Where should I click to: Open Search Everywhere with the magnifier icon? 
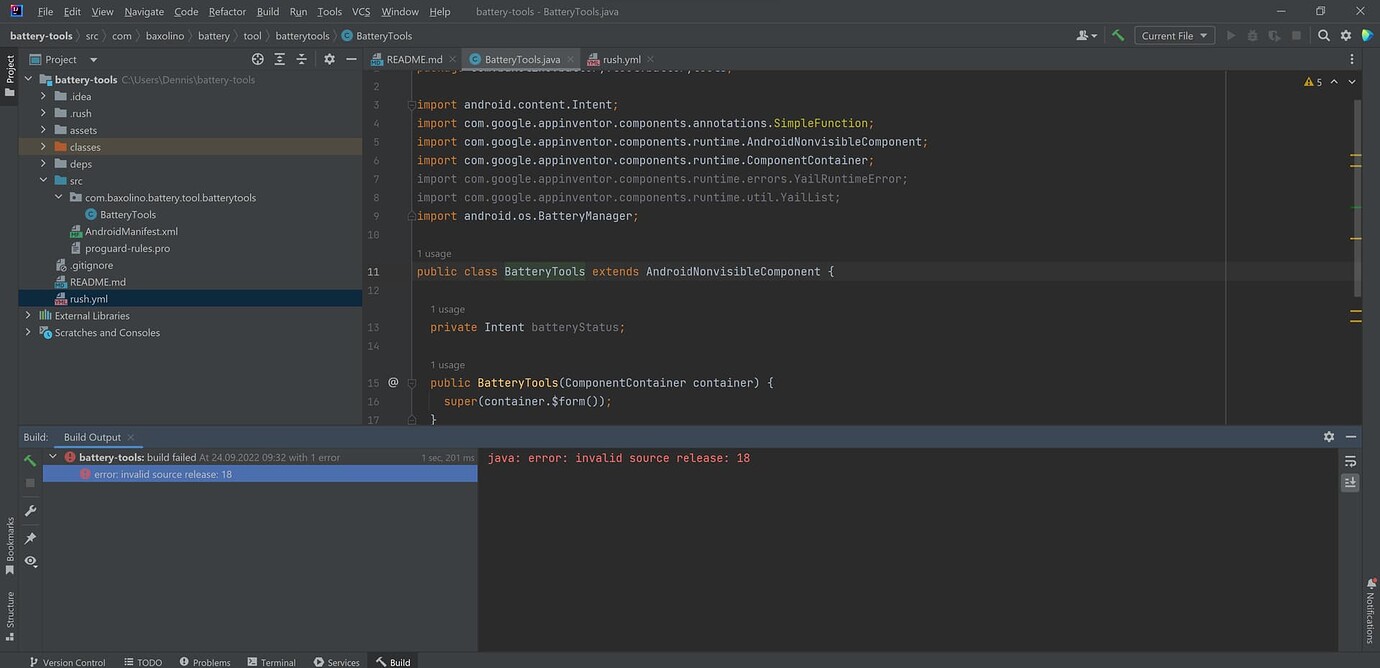(x=1323, y=34)
